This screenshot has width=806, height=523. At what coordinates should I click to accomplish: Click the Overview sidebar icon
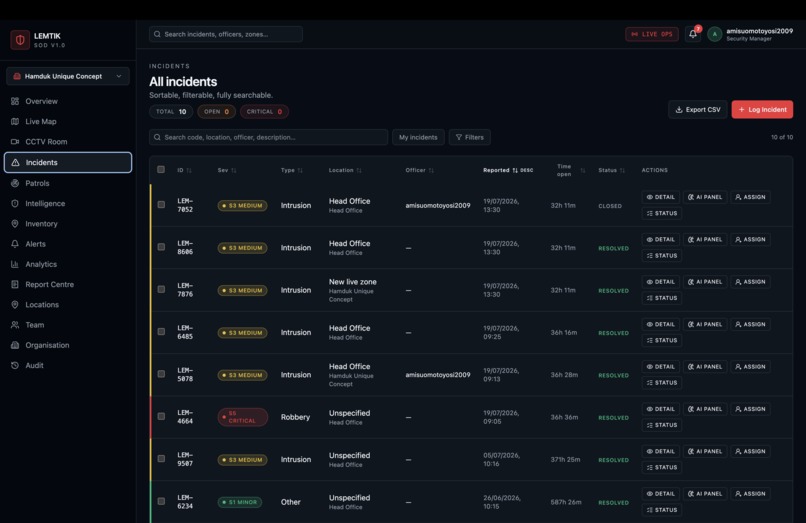point(15,101)
